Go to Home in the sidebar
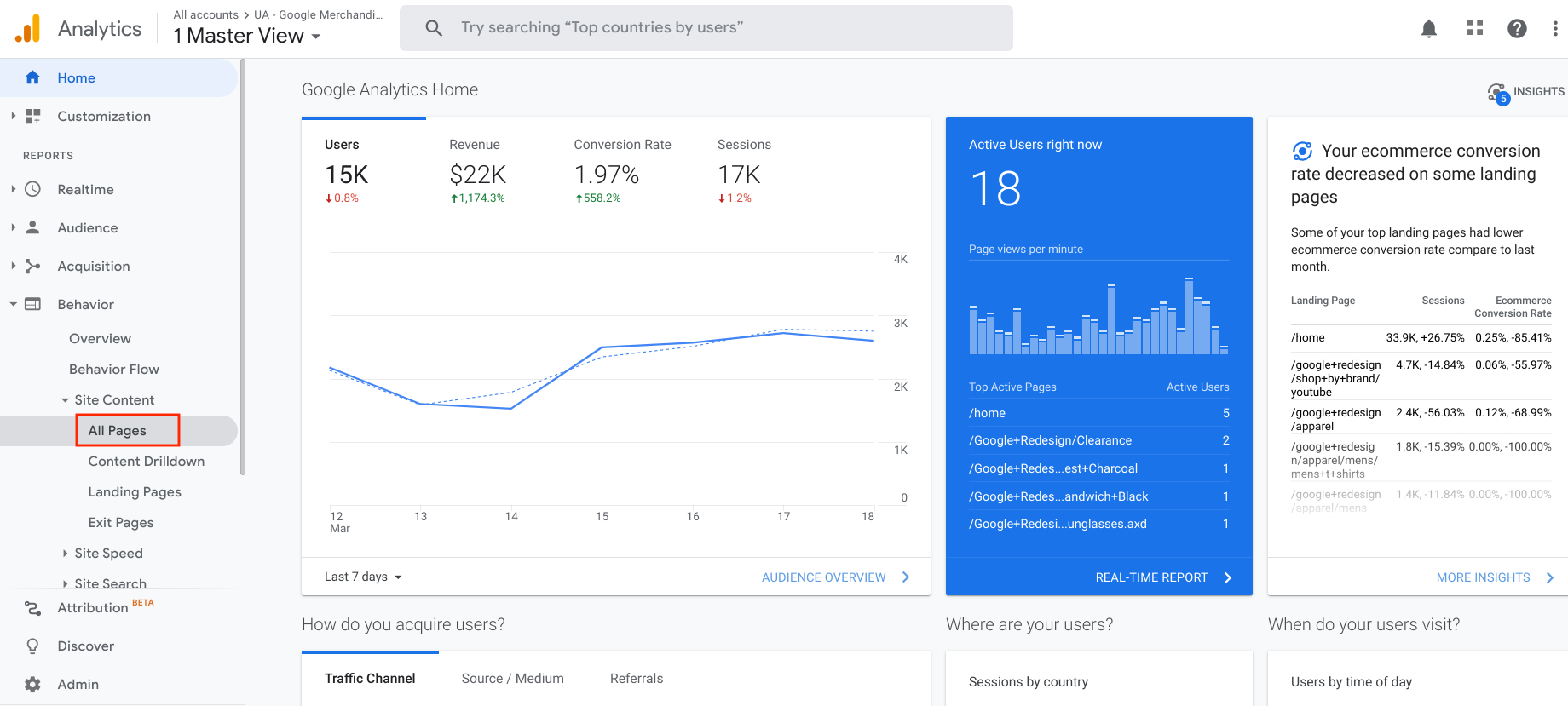 [118, 77]
